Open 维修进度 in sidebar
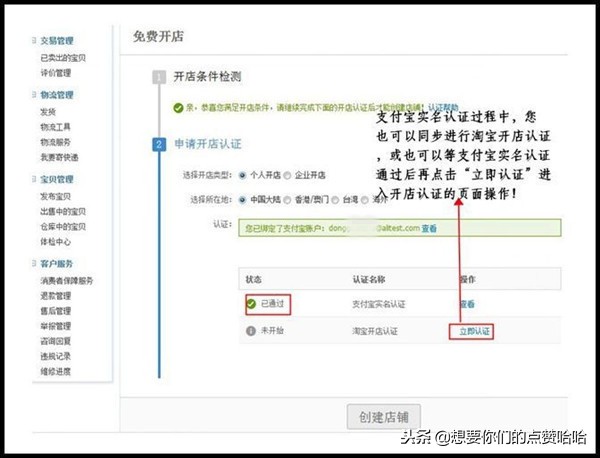 [55, 371]
